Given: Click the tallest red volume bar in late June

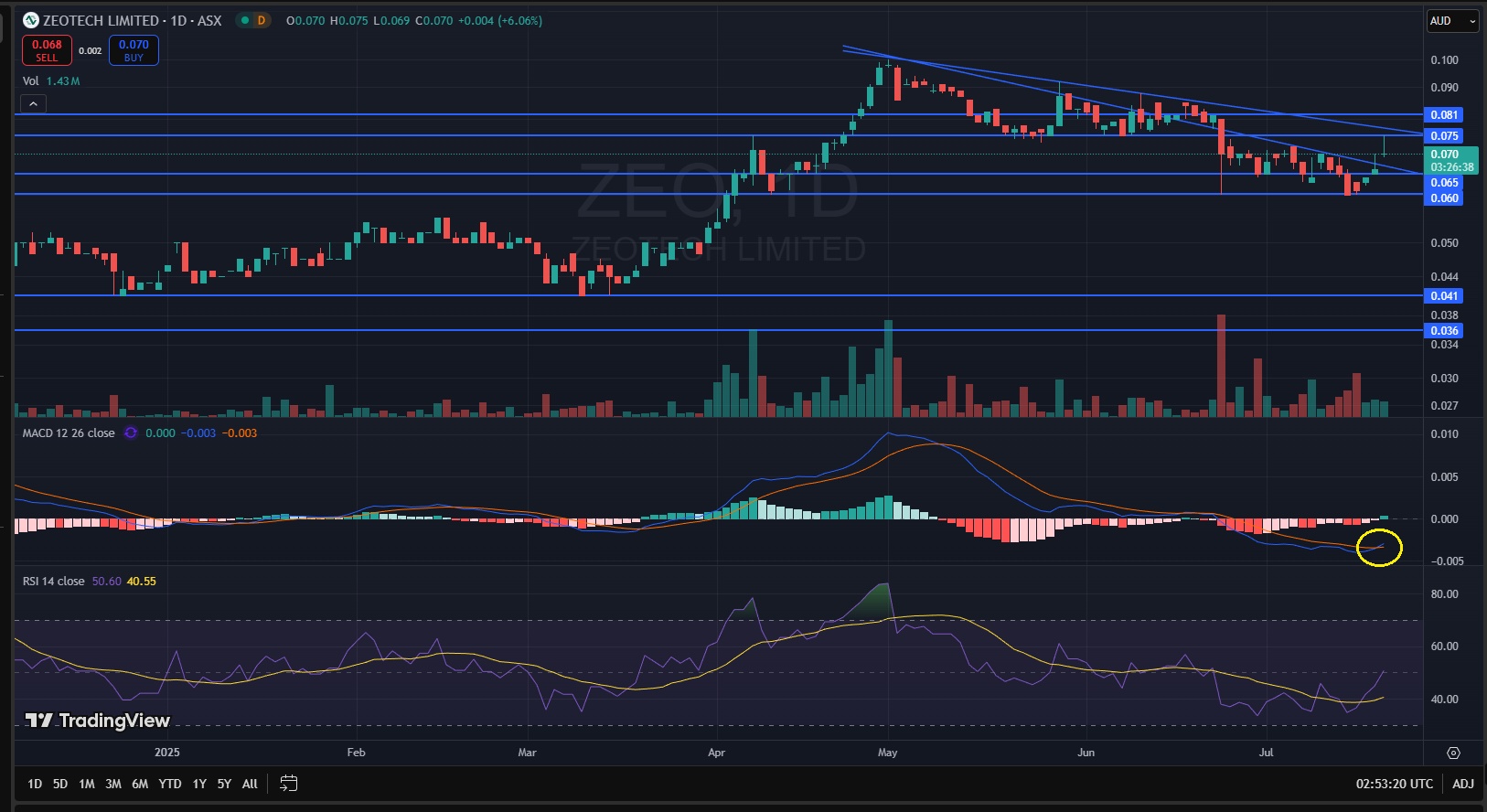Looking at the screenshot, I should tap(1221, 366).
